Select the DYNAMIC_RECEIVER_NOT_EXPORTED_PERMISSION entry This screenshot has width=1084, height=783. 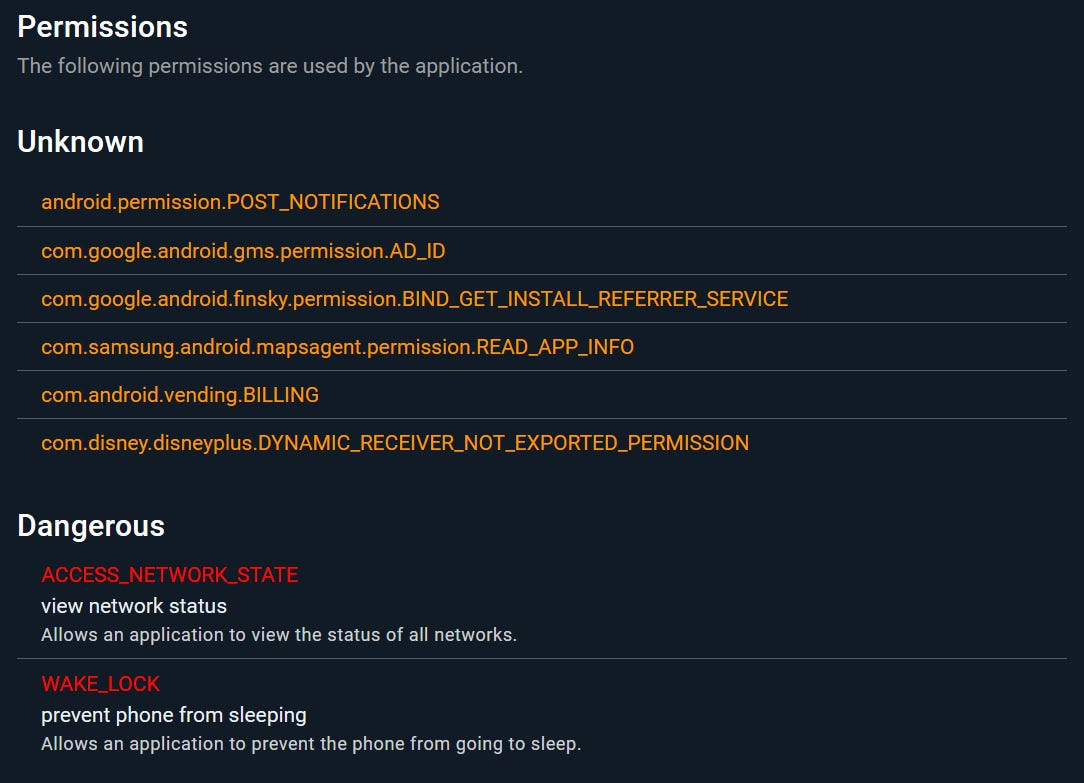pyautogui.click(x=395, y=443)
